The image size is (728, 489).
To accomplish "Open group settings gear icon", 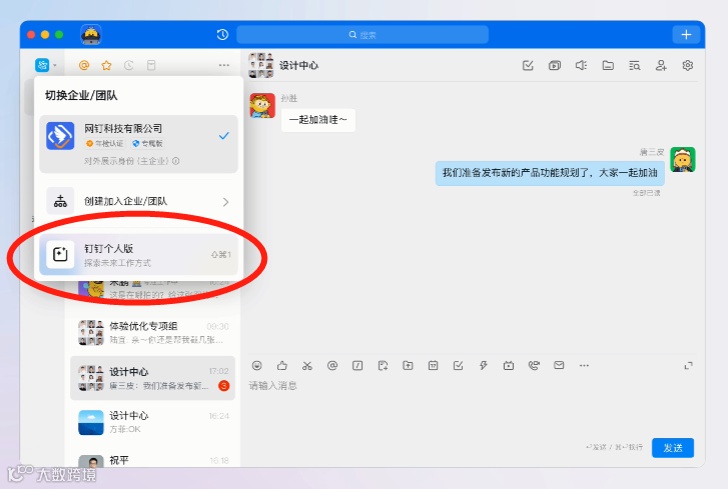I will (x=688, y=65).
